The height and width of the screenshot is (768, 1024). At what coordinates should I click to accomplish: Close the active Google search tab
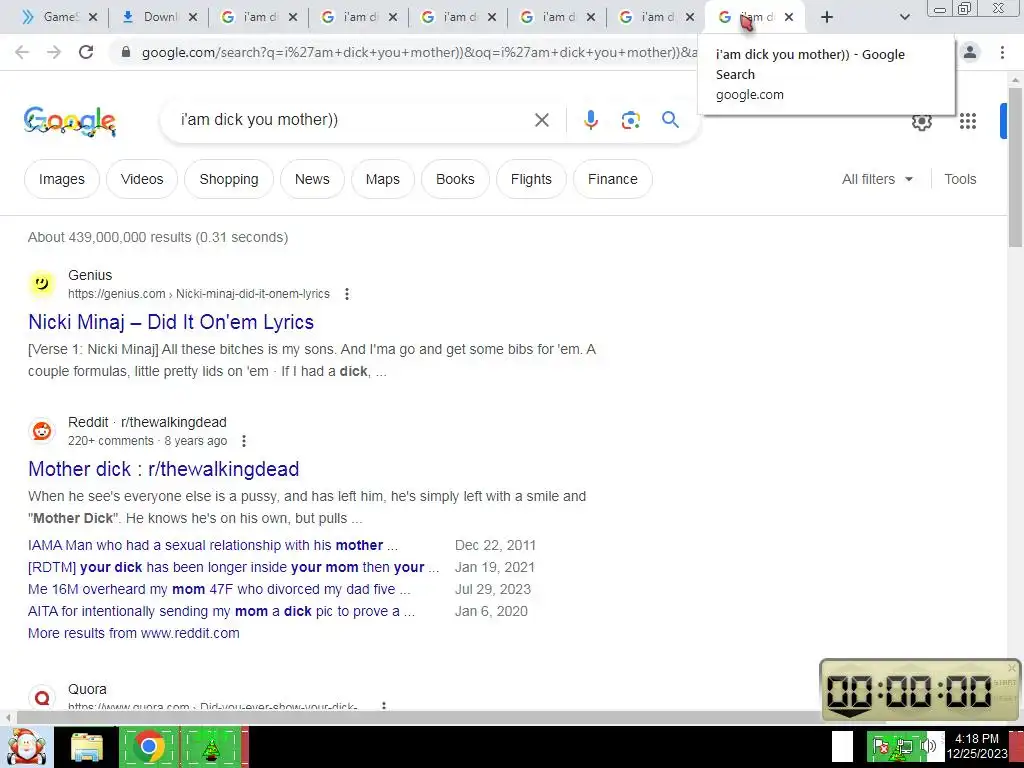pyautogui.click(x=789, y=18)
